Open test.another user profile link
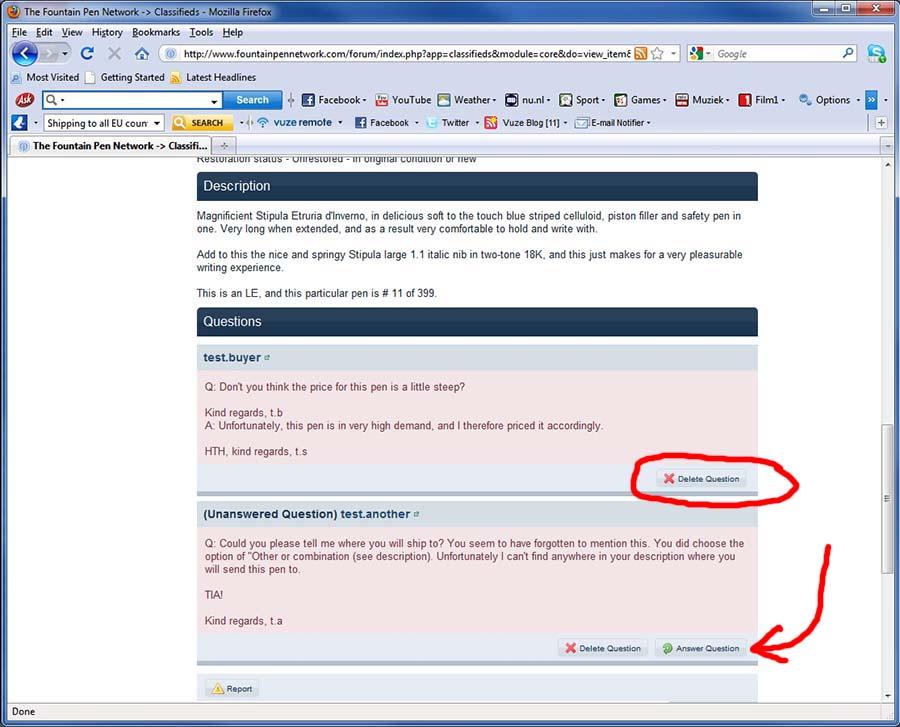The width and height of the screenshot is (900, 727). click(375, 514)
